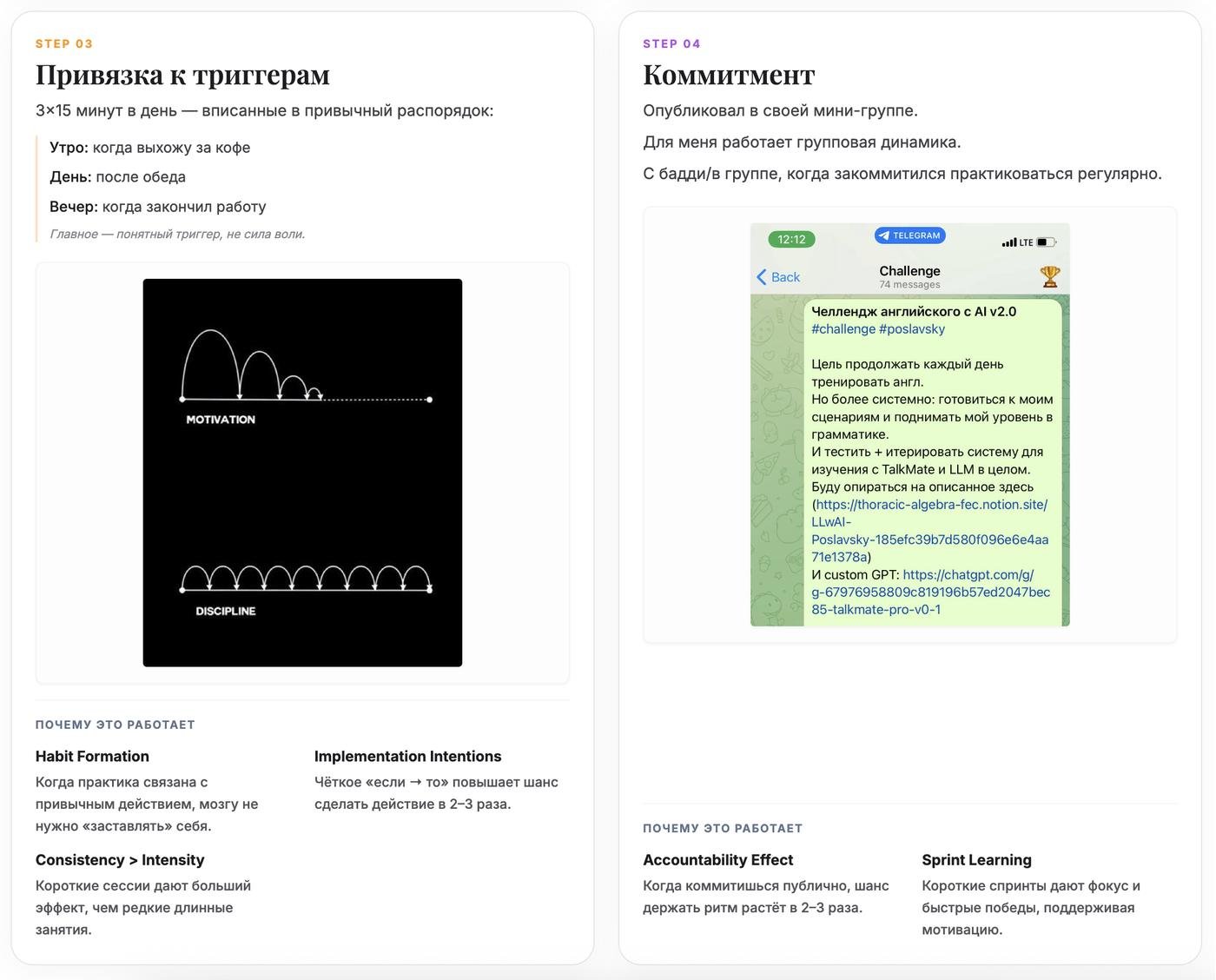Screen dimensions: 1216x980
Task: Select the STEP 03 section label
Action: (64, 43)
